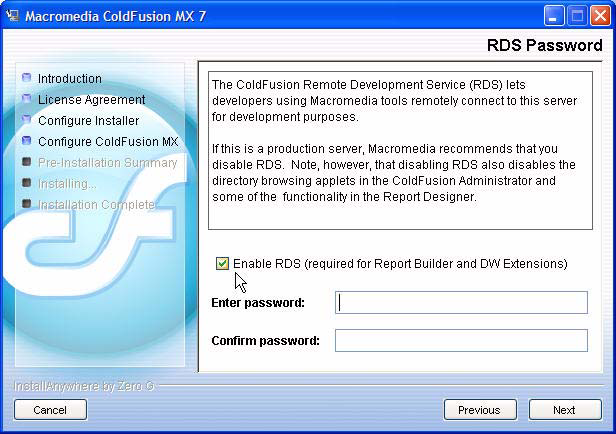Return to the Previous installer step
Screen dimensions: 616x434
pos(480,410)
